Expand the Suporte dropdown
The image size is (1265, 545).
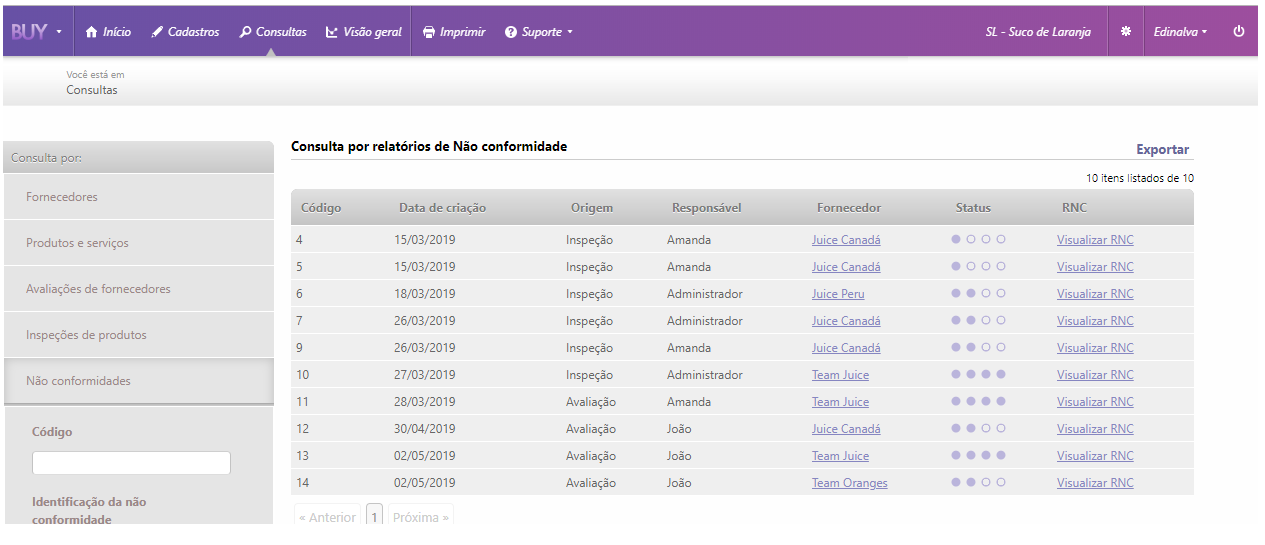tap(539, 32)
